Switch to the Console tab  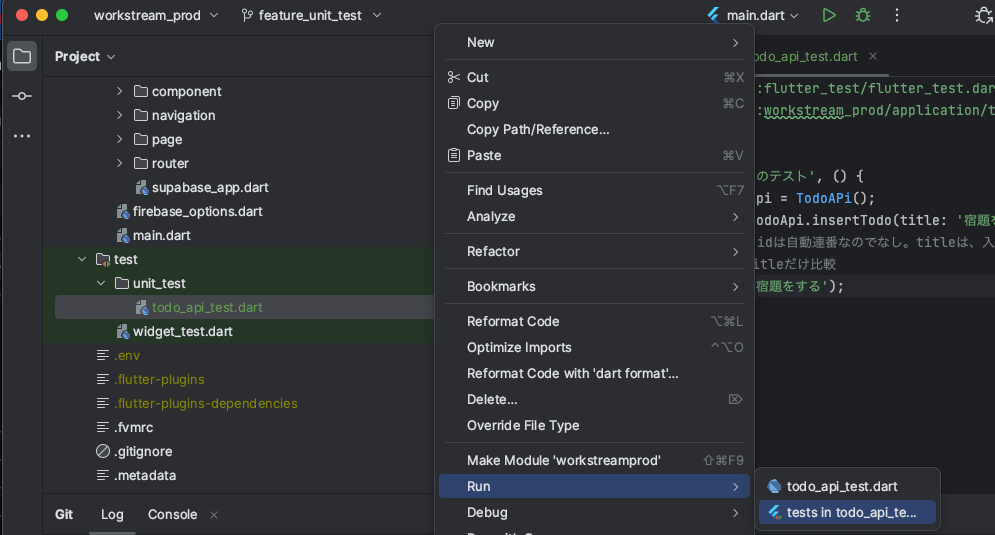tap(173, 515)
